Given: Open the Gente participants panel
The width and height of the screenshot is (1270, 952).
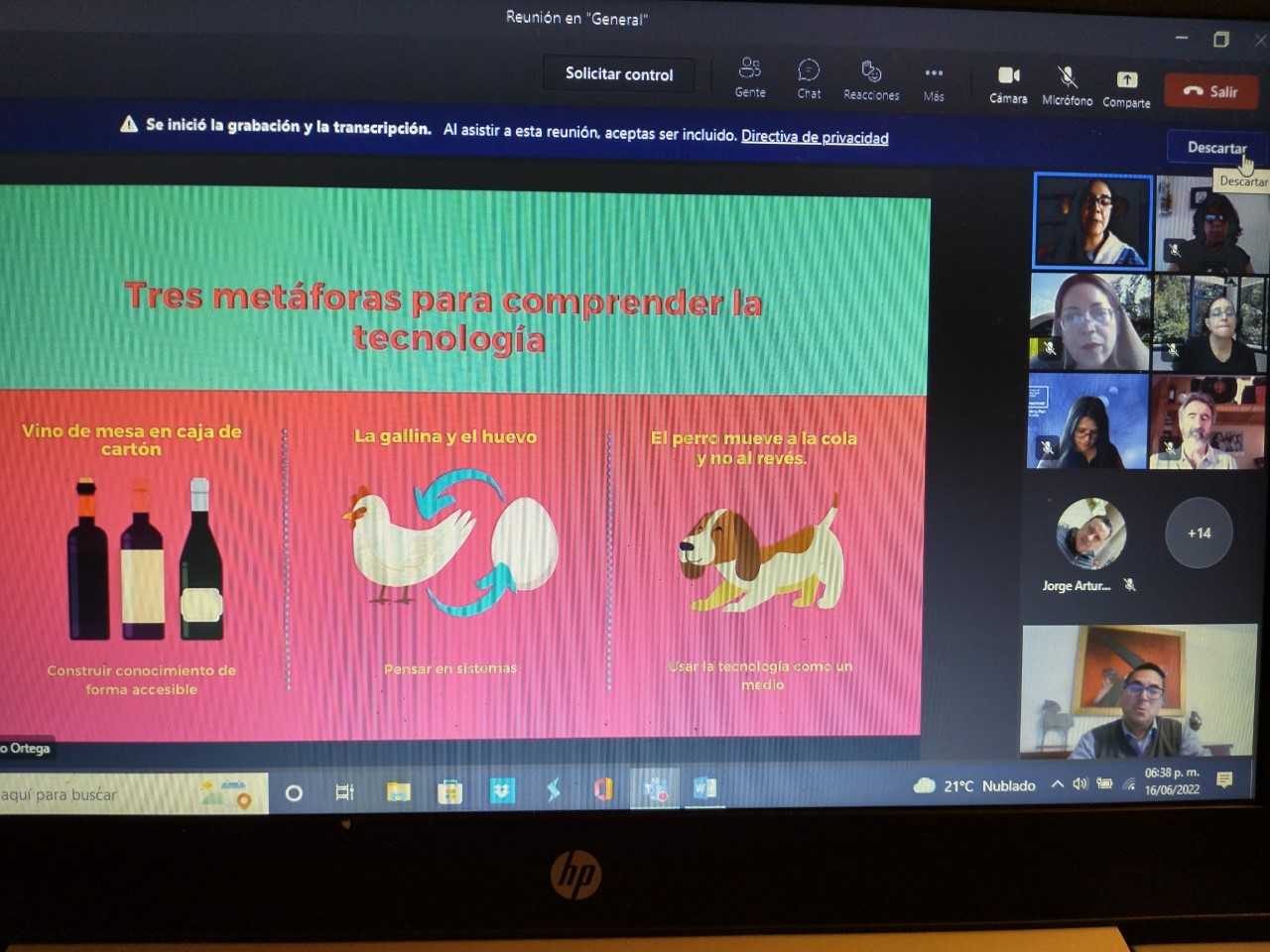Looking at the screenshot, I should [750, 78].
